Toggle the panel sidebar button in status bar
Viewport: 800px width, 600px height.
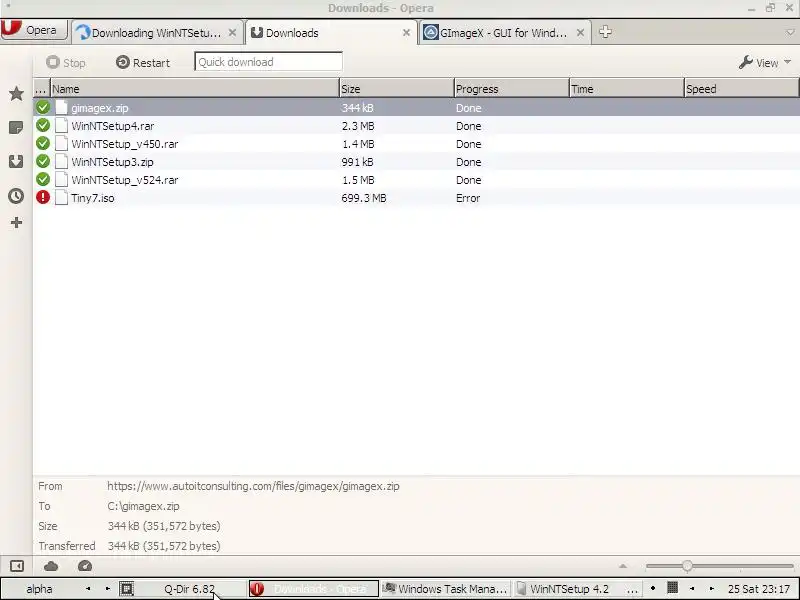17,566
